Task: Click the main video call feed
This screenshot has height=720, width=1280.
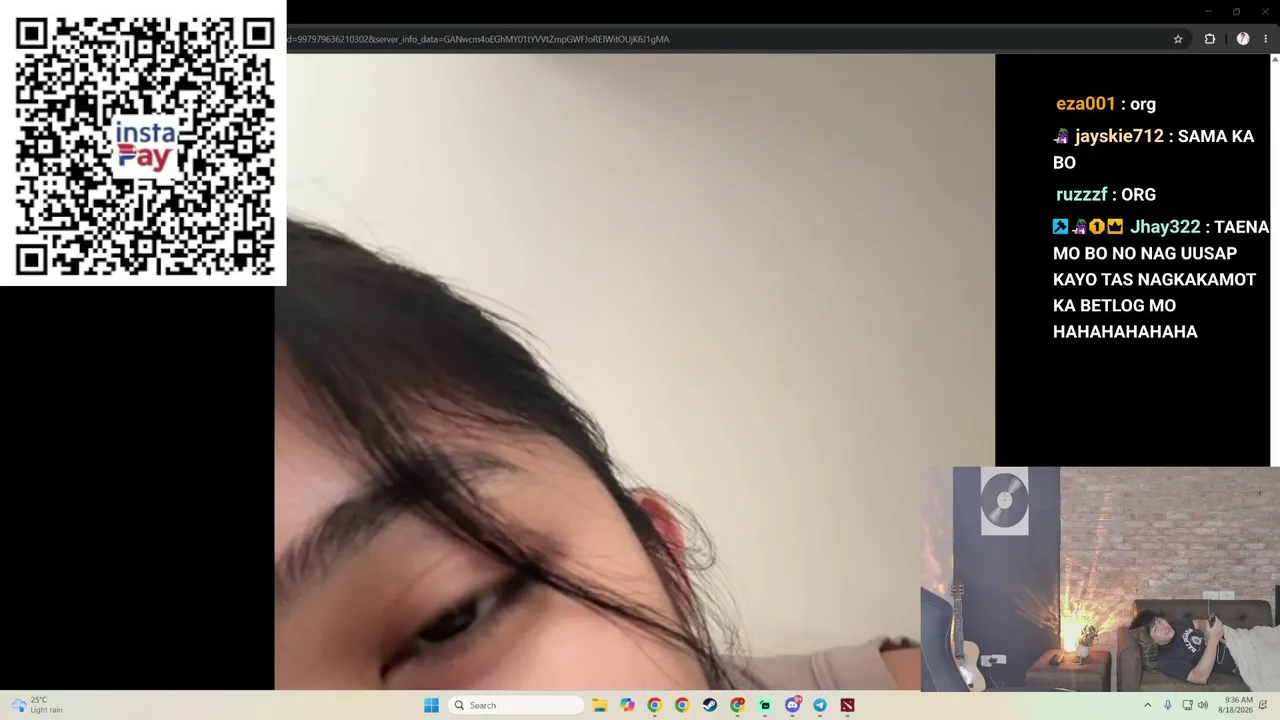Action: click(x=635, y=372)
